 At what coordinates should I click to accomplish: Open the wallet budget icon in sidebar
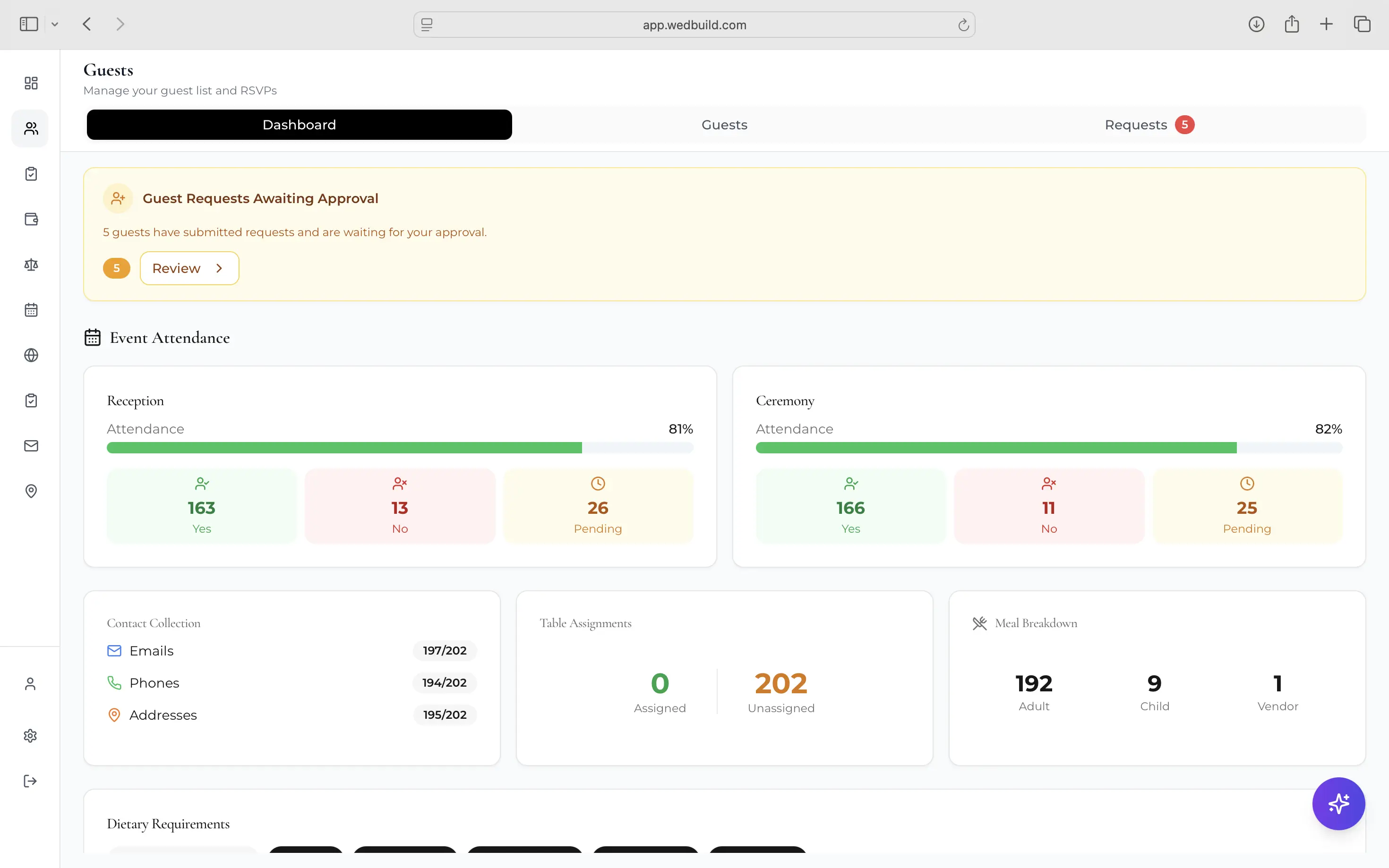click(31, 219)
